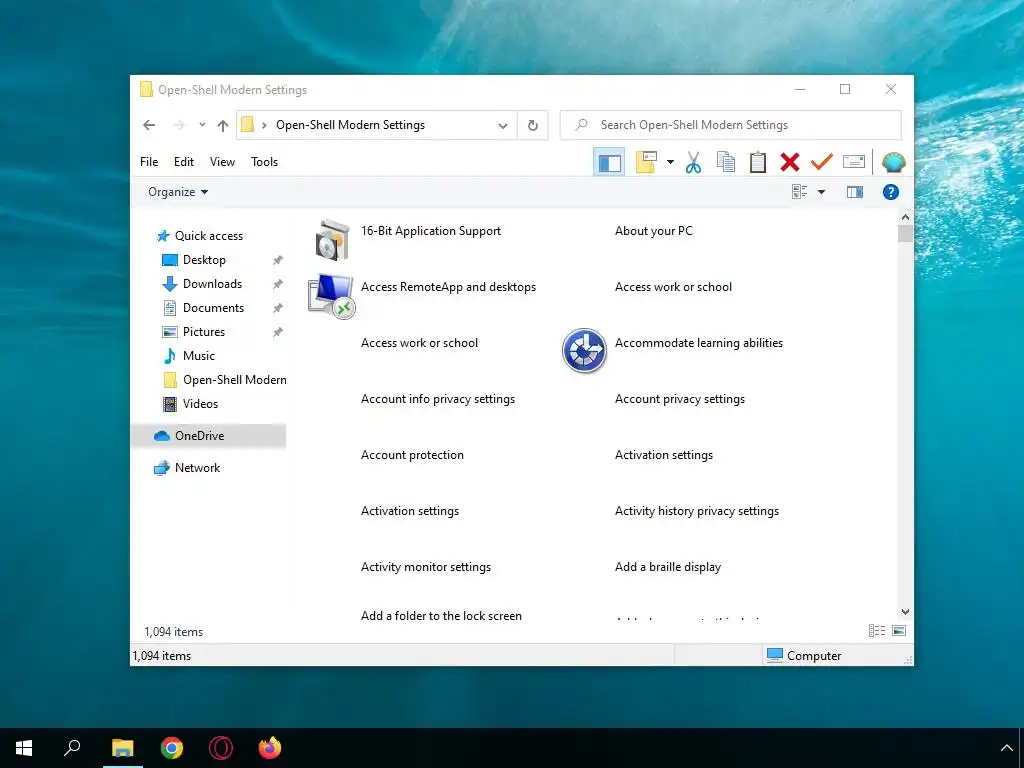Image resolution: width=1024 pixels, height=768 pixels.
Task: Open the view options dropdown arrow
Action: [x=822, y=192]
